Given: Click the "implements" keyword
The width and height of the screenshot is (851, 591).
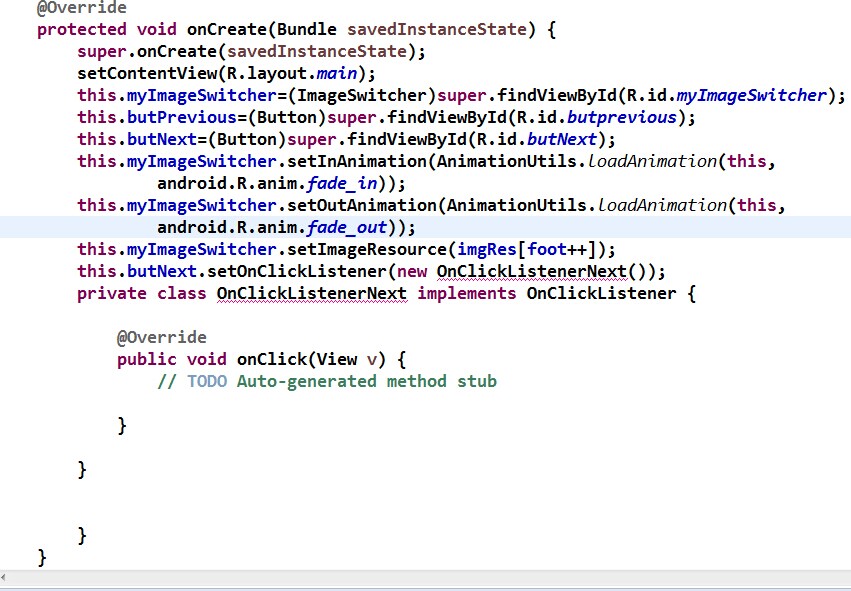Looking at the screenshot, I should [x=467, y=294].
